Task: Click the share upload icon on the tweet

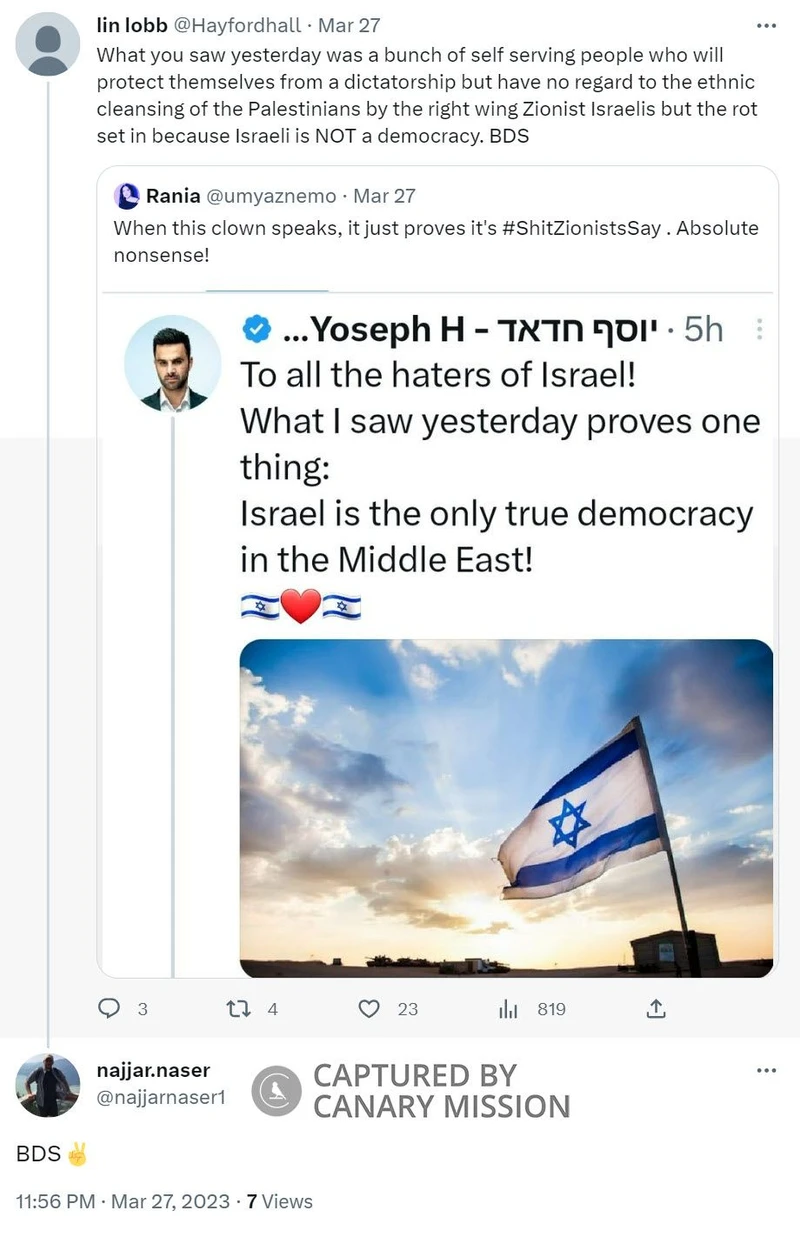Action: (x=657, y=1009)
